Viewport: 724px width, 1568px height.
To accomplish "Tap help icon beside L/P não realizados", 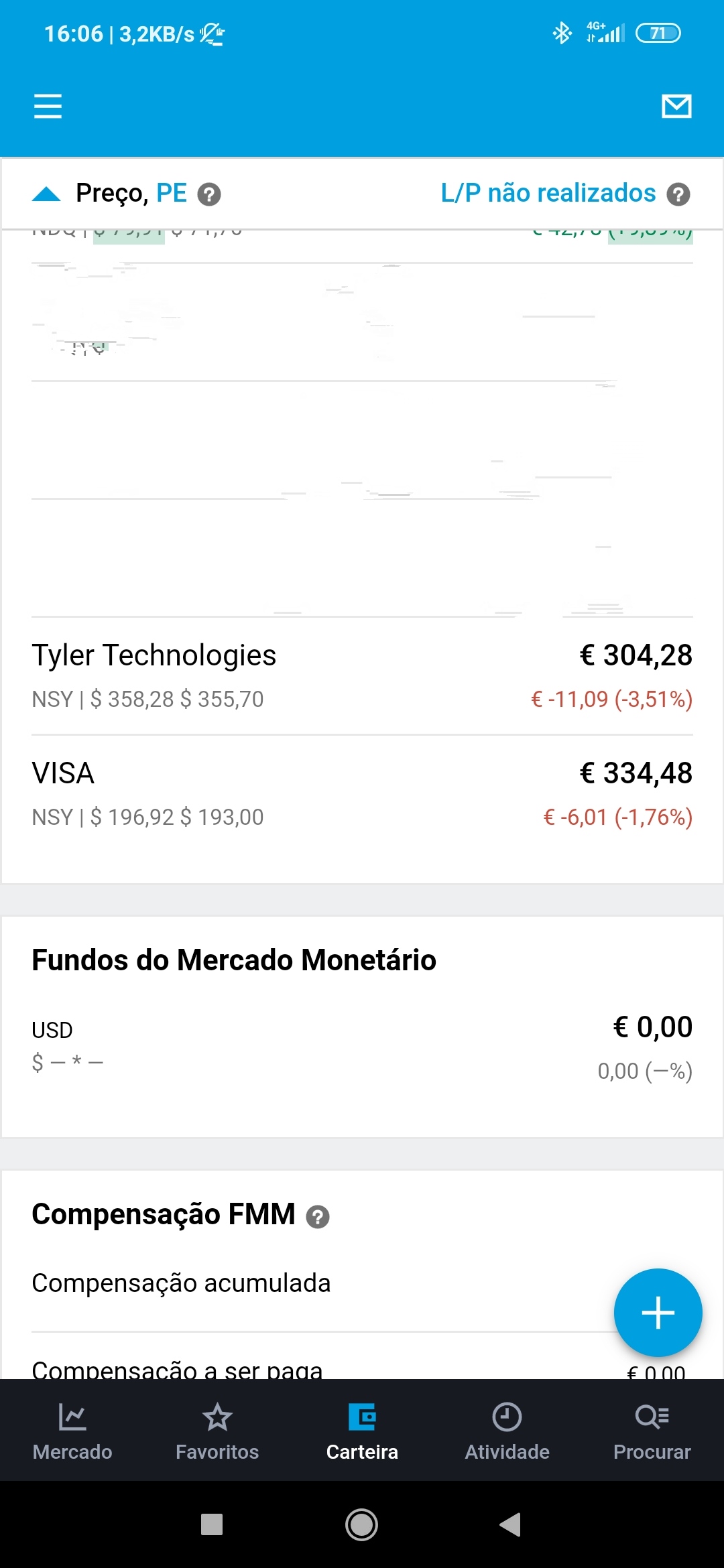I will click(x=678, y=194).
